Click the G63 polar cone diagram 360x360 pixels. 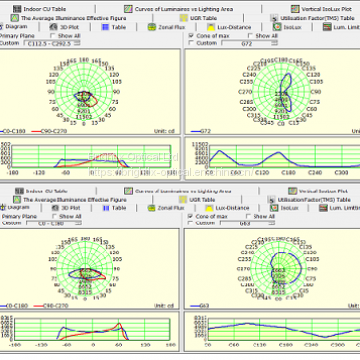[x=279, y=268]
